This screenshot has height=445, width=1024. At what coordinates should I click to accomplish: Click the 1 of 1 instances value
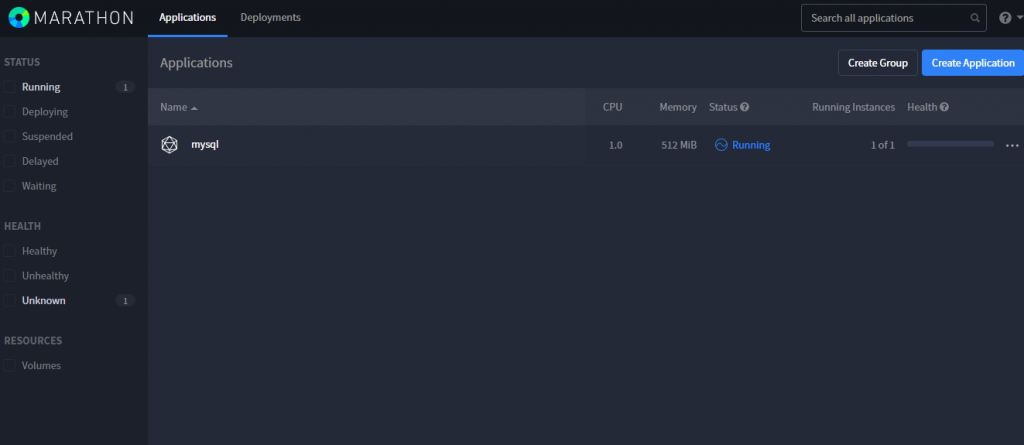882,145
